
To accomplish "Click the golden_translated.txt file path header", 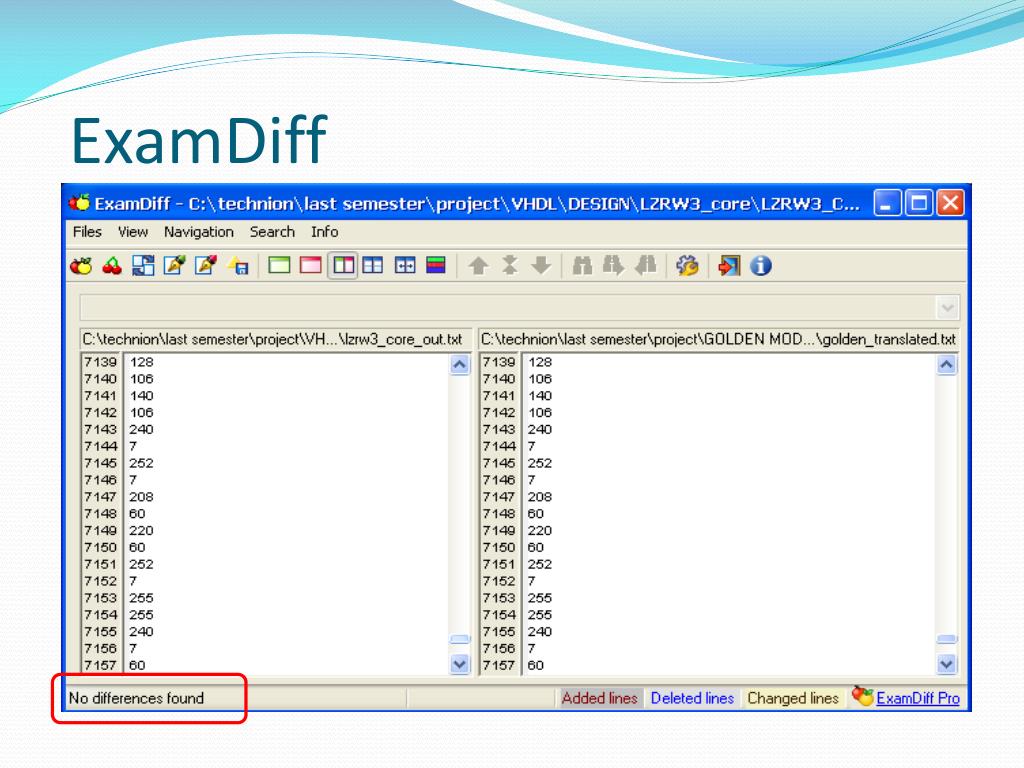I will click(718, 340).
